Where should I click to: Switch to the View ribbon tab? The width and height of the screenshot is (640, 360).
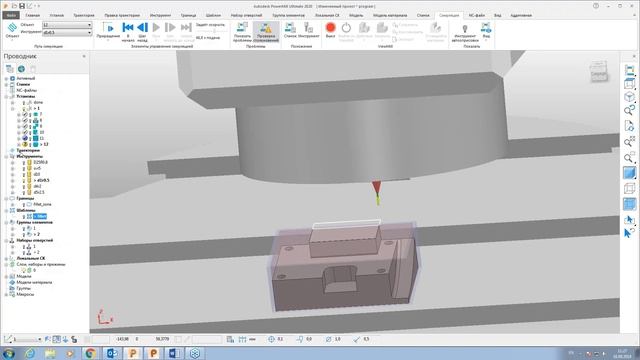[498, 15]
